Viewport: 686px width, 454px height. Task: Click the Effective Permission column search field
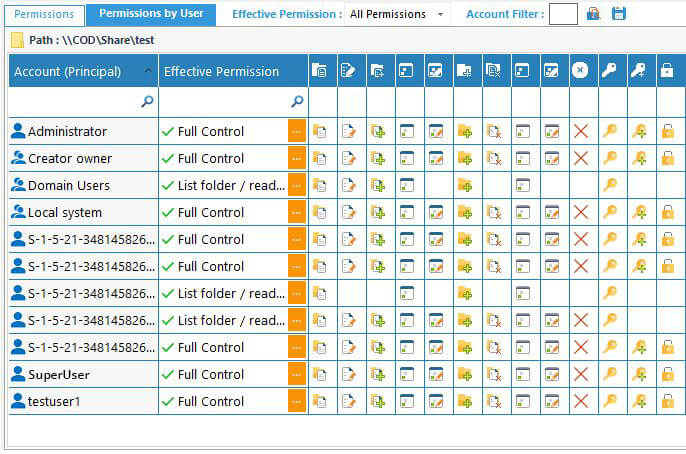pyautogui.click(x=224, y=101)
